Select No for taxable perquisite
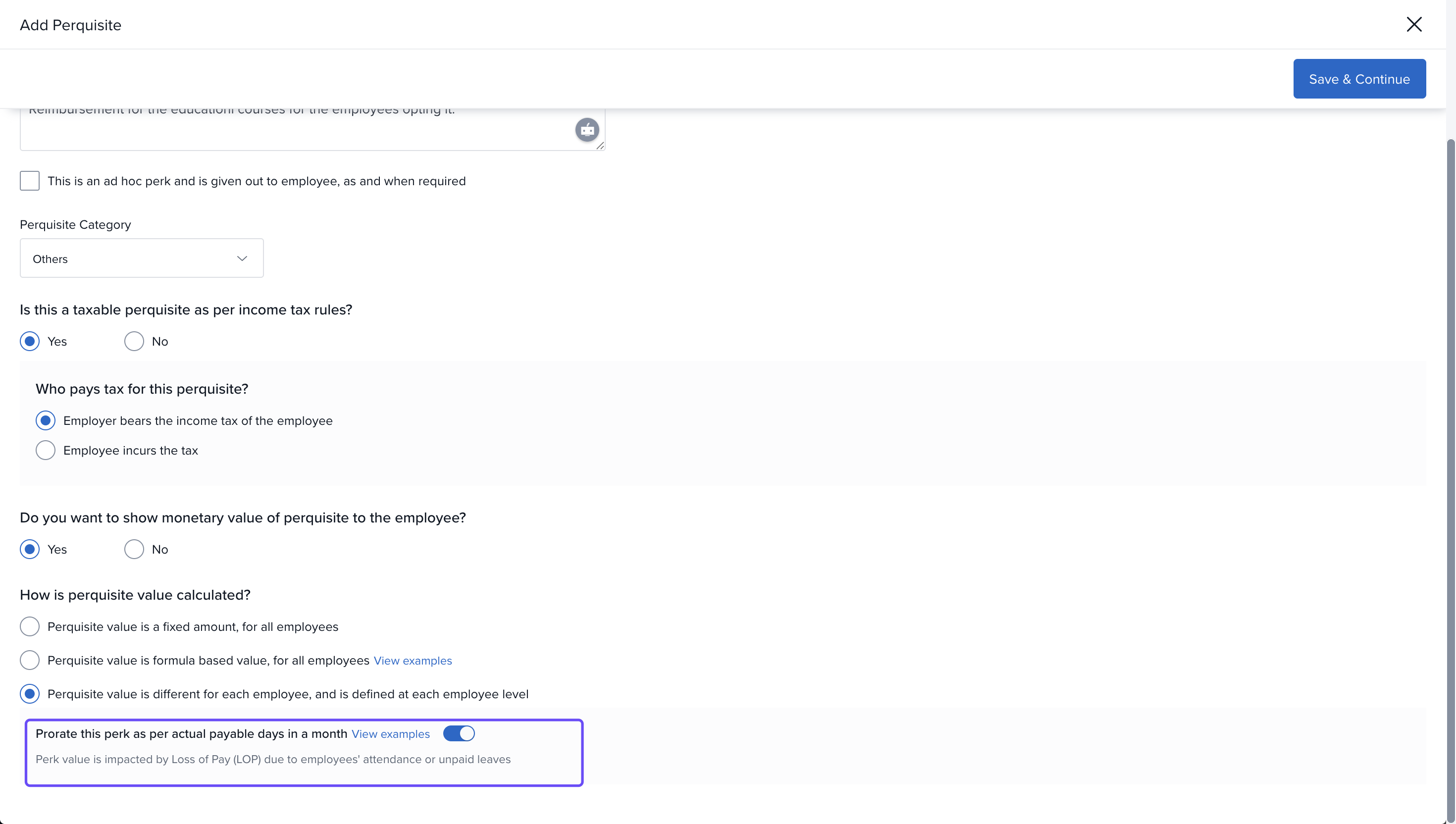The height and width of the screenshot is (824, 1456). (134, 341)
